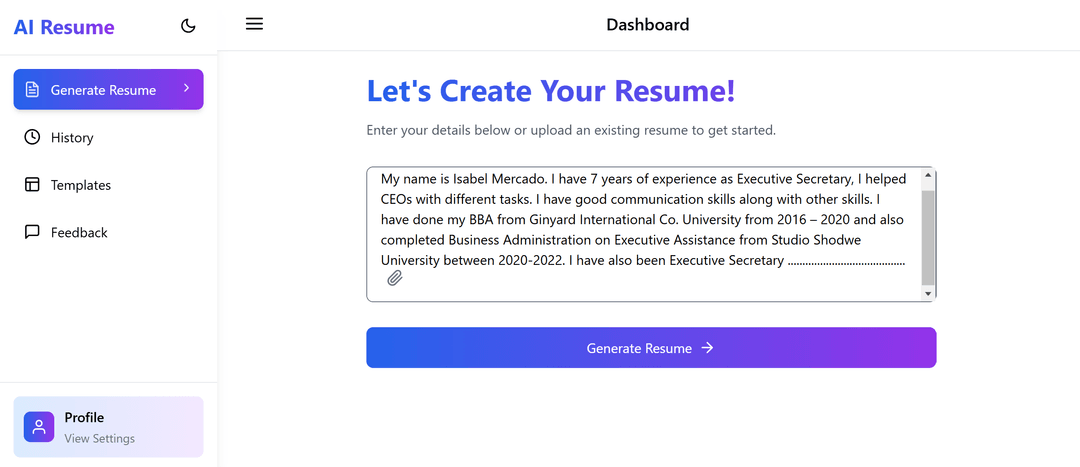Viewport: 1080px width, 467px height.
Task: Toggle dark mode with the moon icon
Action: pos(188,26)
